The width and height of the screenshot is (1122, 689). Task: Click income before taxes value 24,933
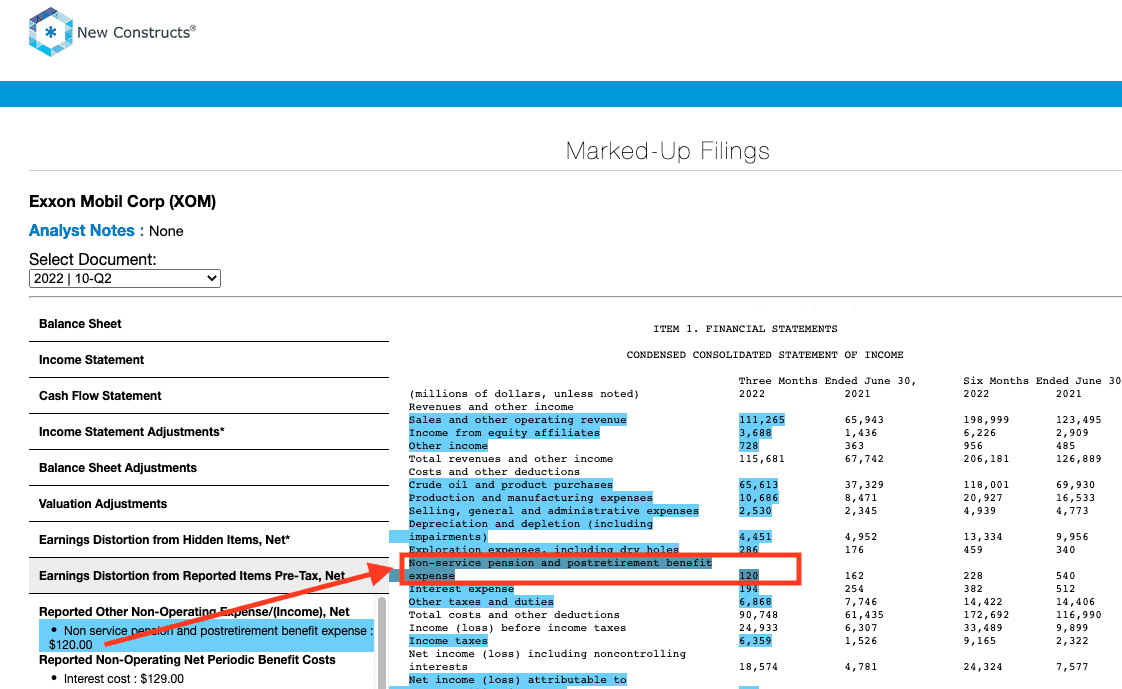coord(758,627)
